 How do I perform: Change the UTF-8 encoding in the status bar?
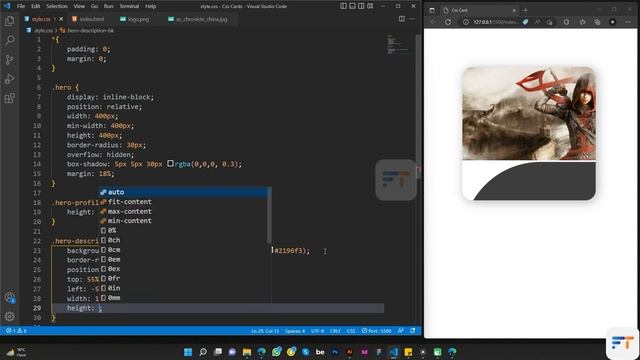pyautogui.click(x=318, y=331)
